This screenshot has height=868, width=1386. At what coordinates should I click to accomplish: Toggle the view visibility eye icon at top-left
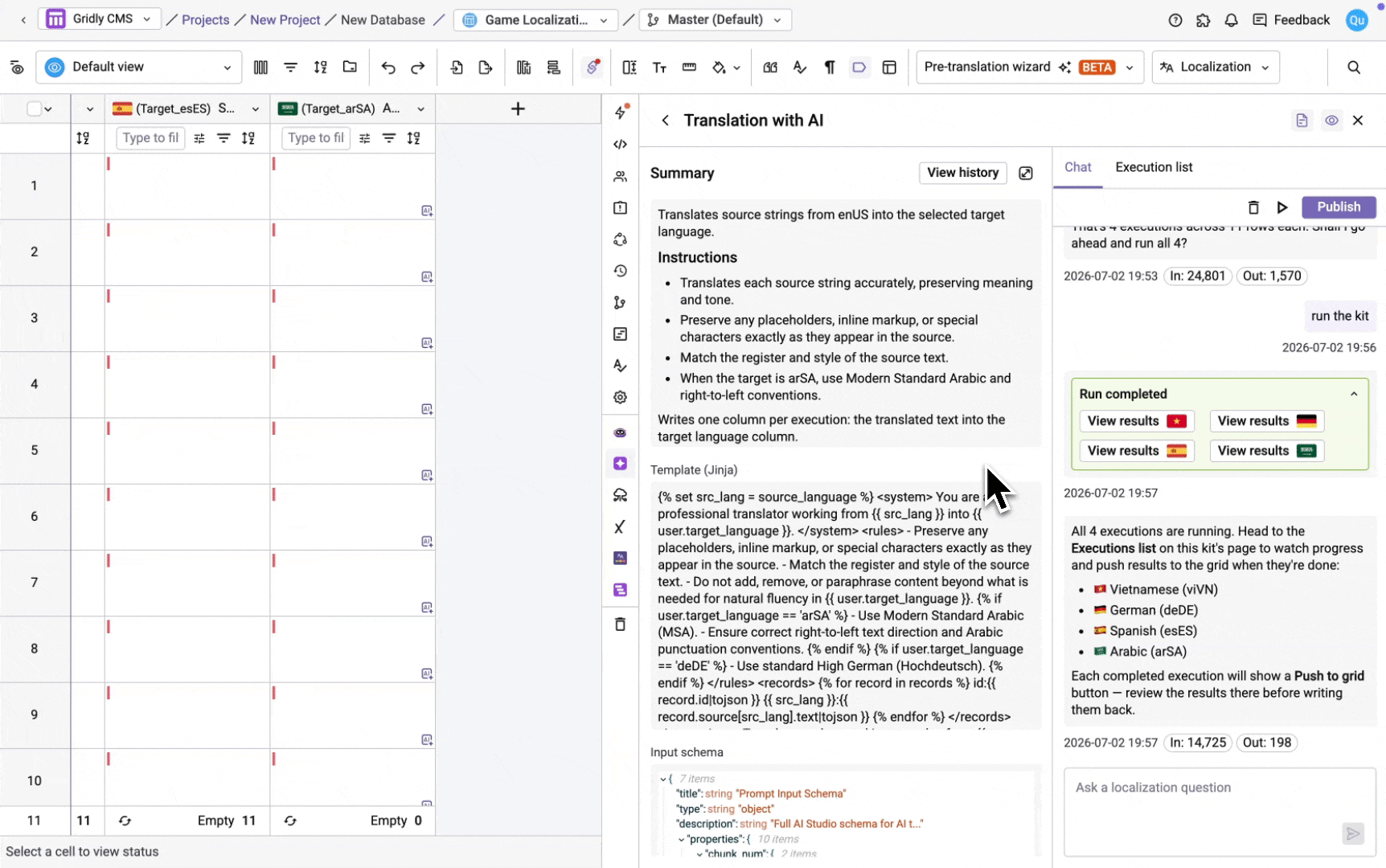click(x=17, y=68)
